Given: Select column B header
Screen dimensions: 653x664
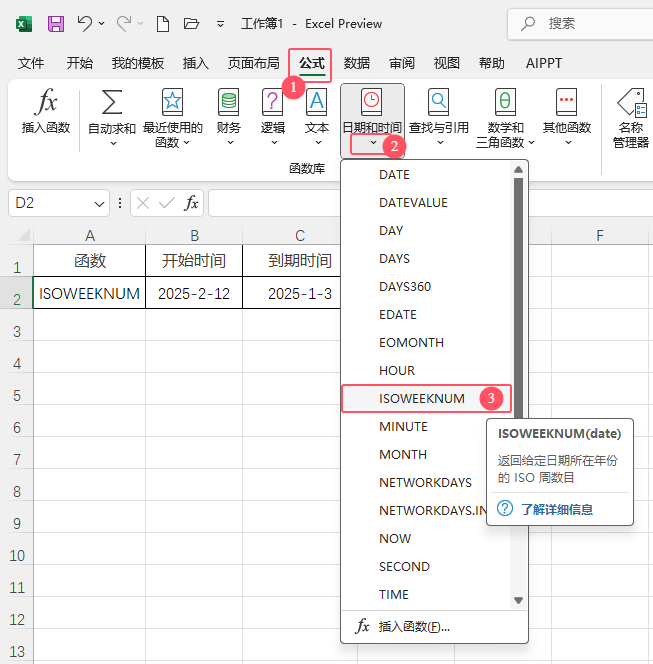Looking at the screenshot, I should pos(194,235).
